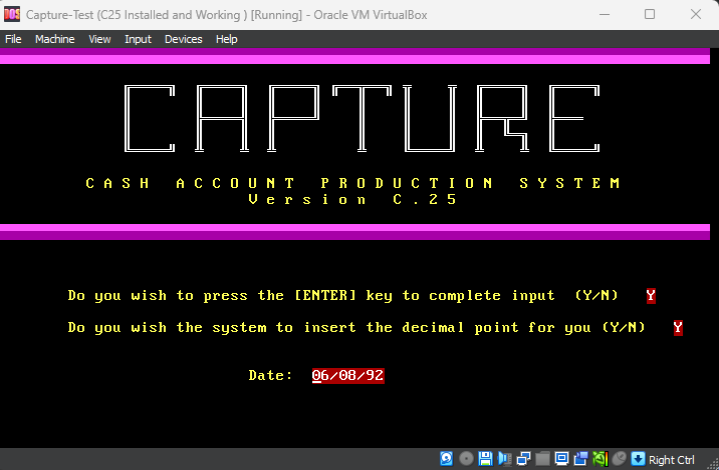Open the audio status indicator
Screen dimensions: 719x470
[504, 459]
